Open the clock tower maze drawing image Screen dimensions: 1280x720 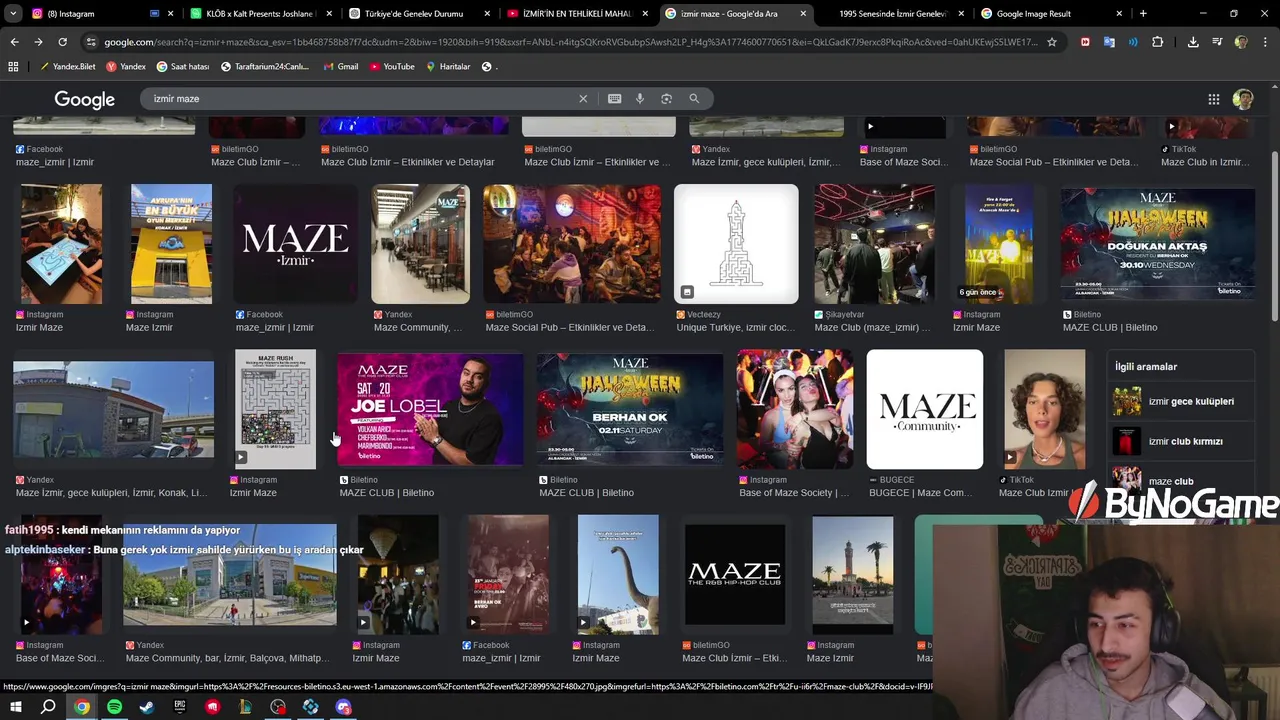(x=736, y=244)
